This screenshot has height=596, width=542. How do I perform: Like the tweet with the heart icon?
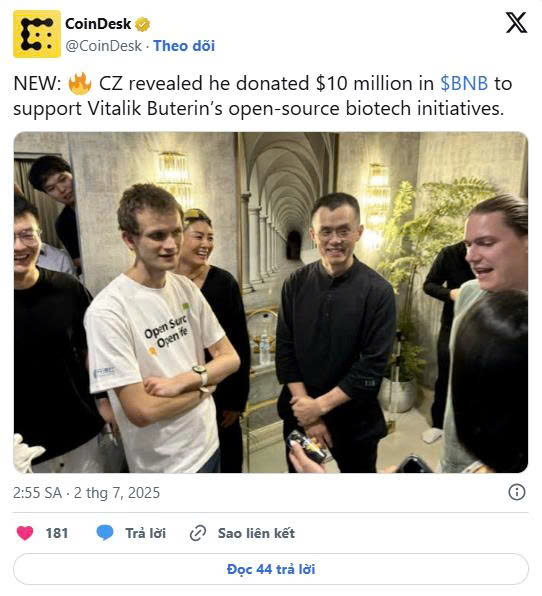click(x=25, y=533)
